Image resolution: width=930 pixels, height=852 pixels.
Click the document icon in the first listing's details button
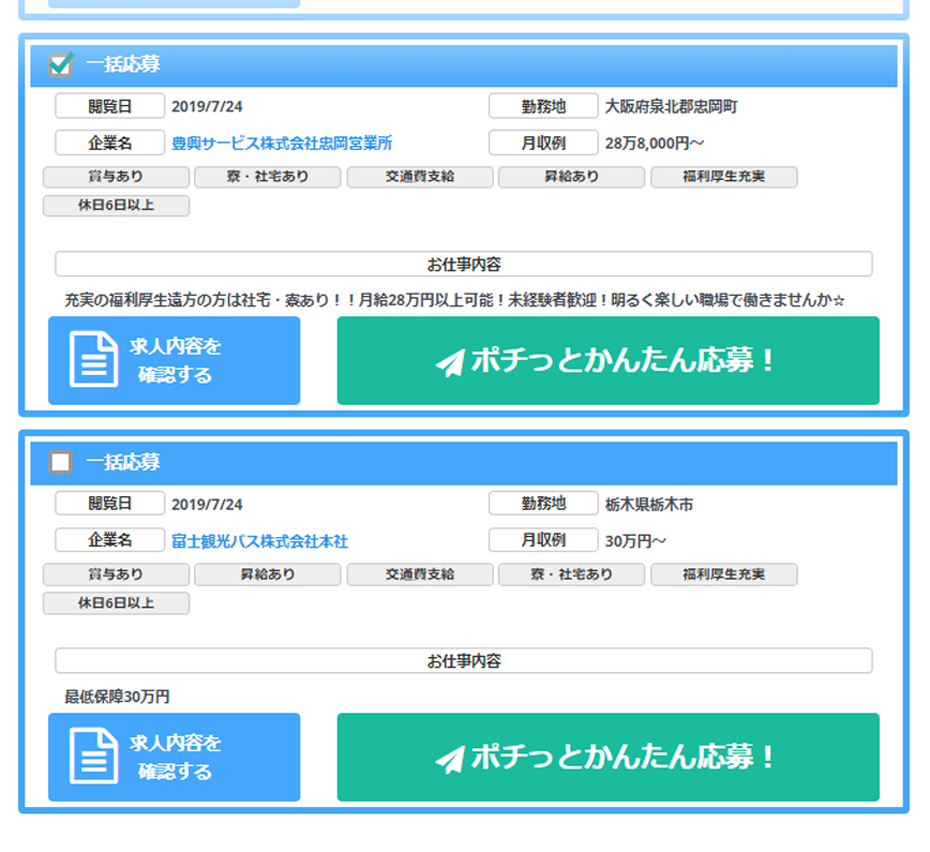tap(93, 360)
